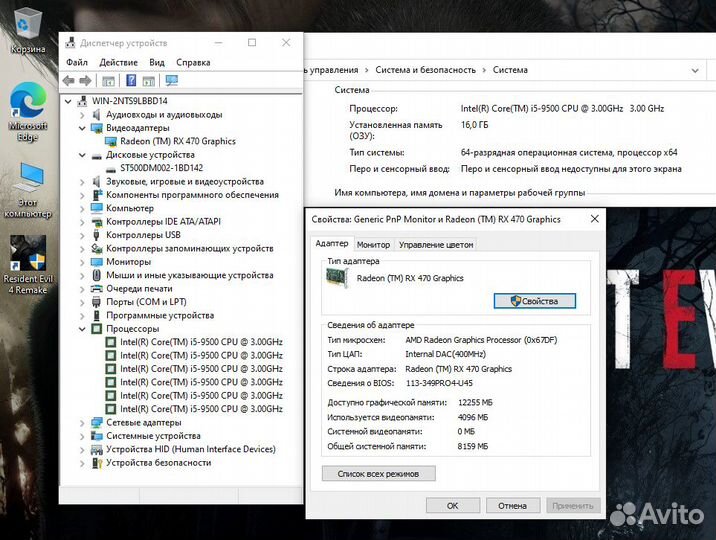Expand Звуковые, игровые и видеоустройства
This screenshot has width=716, height=540.
(82, 182)
